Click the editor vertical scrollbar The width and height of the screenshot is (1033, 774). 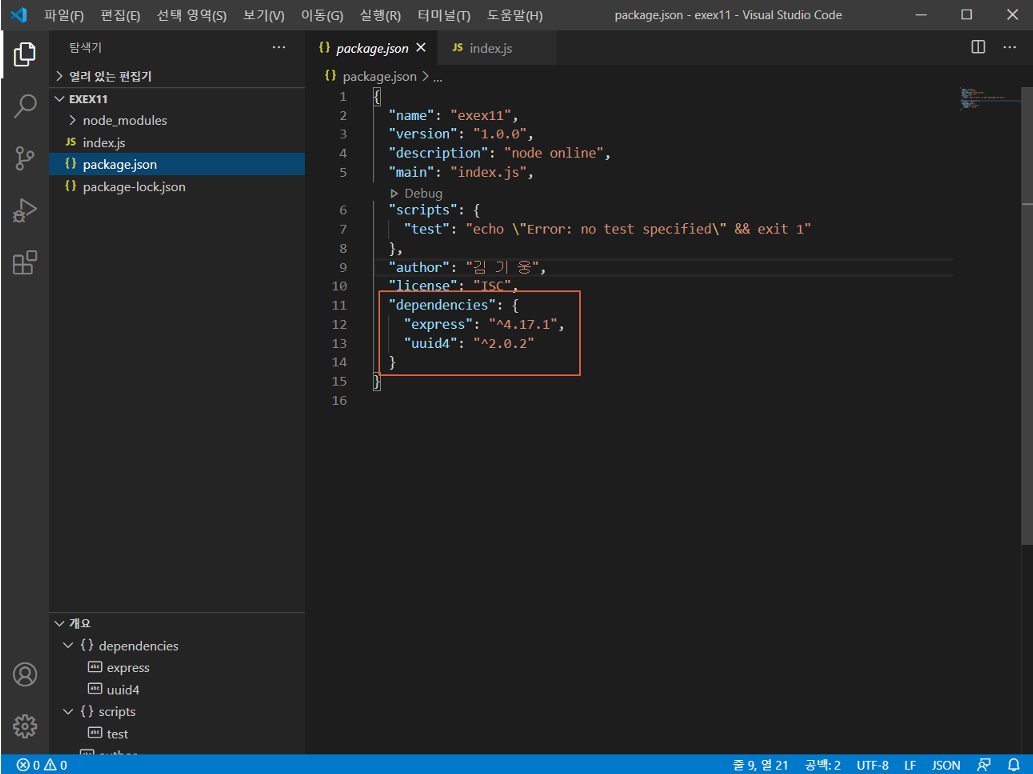(1026, 316)
